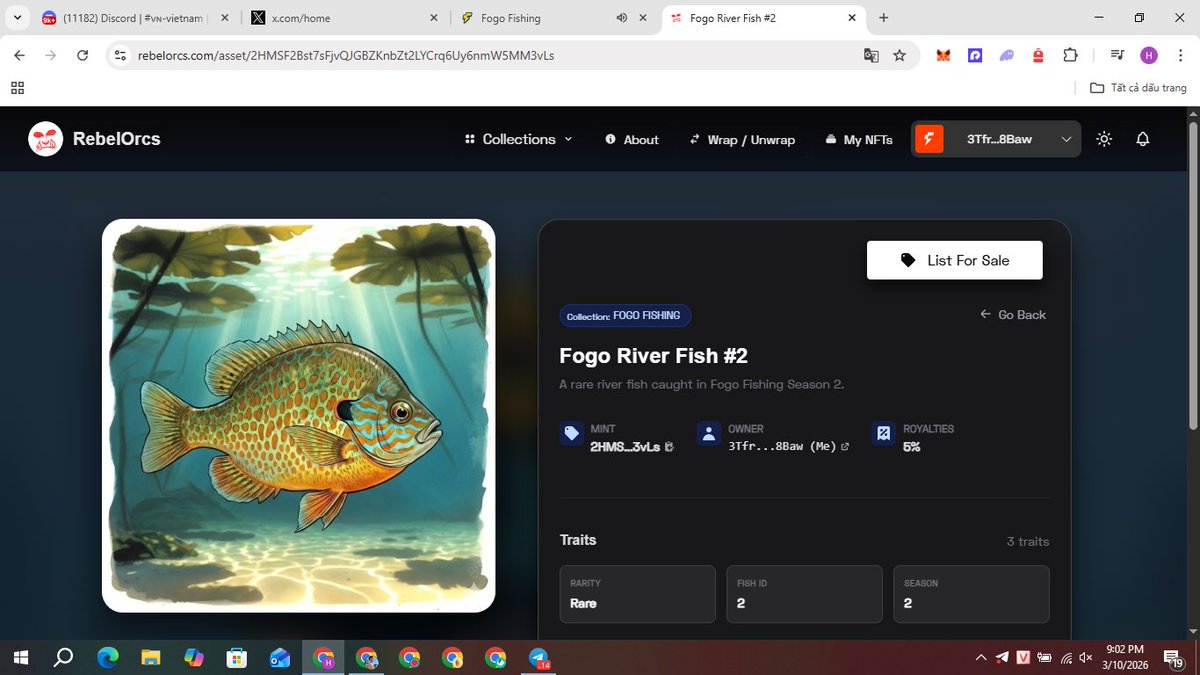
Task: Click the mint tag icon
Action: [572, 434]
